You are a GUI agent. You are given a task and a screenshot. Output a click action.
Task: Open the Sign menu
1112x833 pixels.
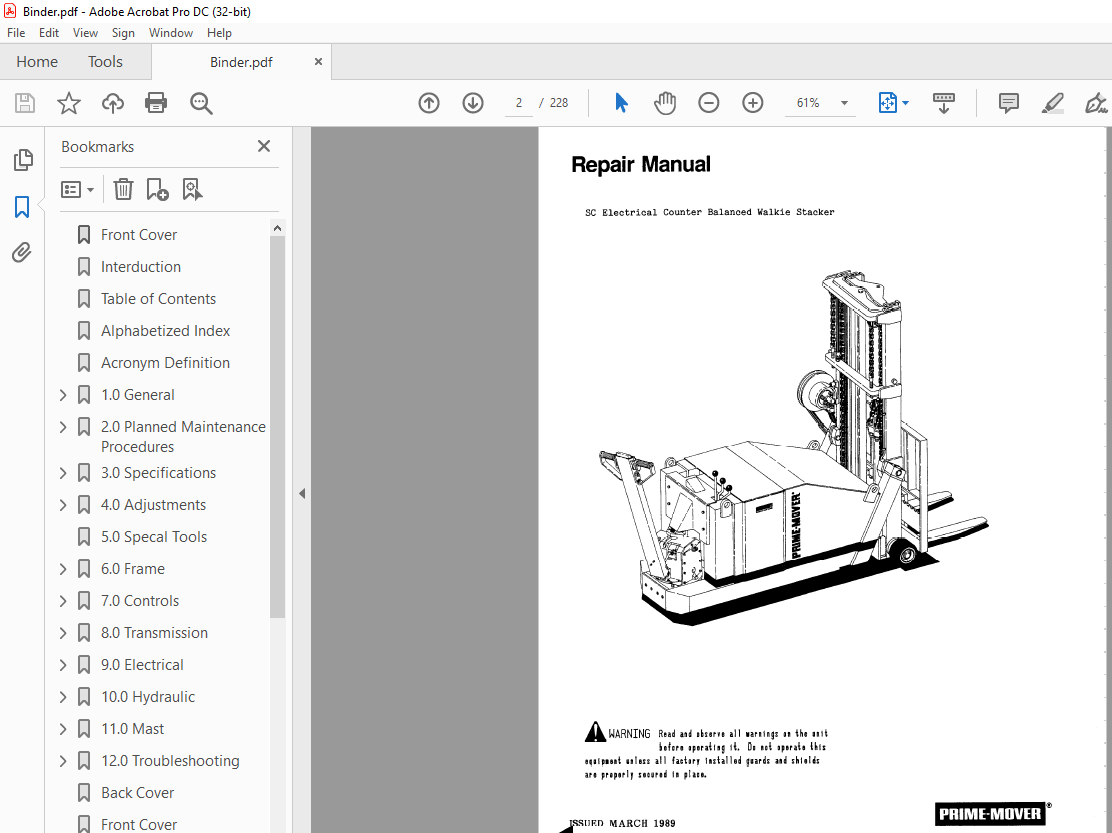coord(123,33)
